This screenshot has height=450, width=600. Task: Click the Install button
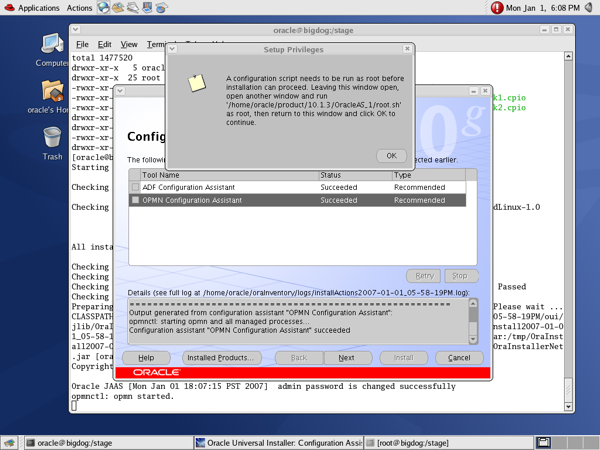coord(404,358)
